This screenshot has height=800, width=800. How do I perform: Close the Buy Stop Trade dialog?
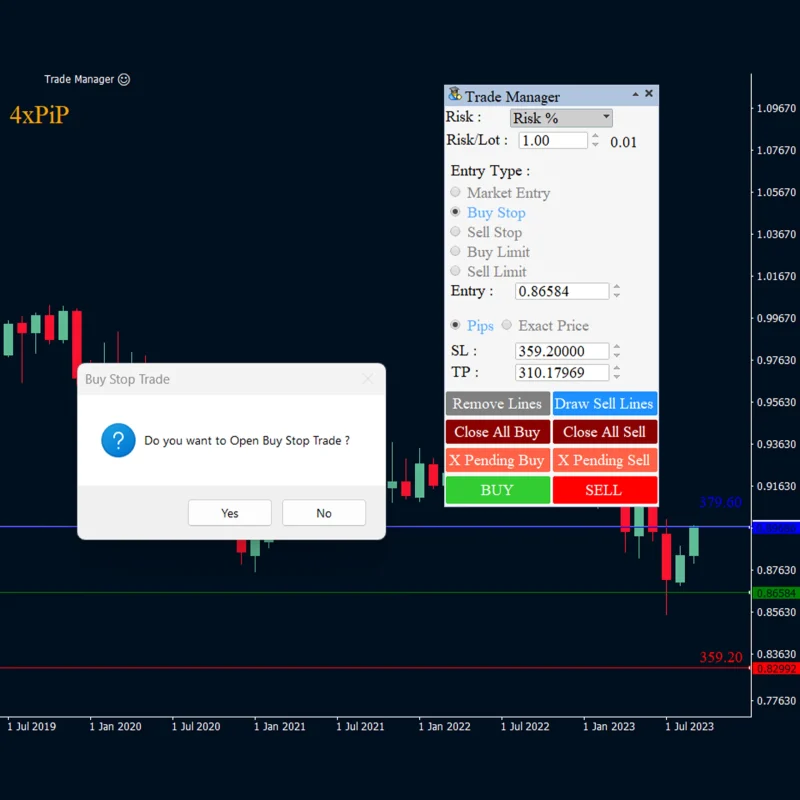tap(368, 379)
